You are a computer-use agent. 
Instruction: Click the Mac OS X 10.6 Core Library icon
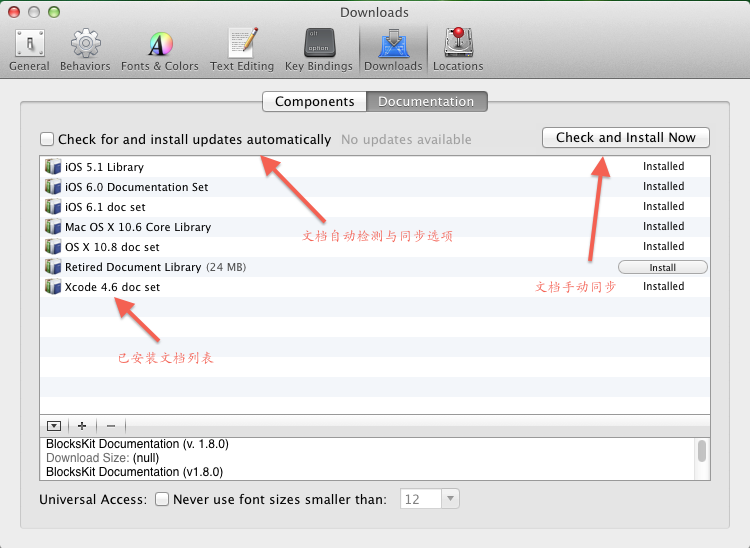tap(53, 227)
